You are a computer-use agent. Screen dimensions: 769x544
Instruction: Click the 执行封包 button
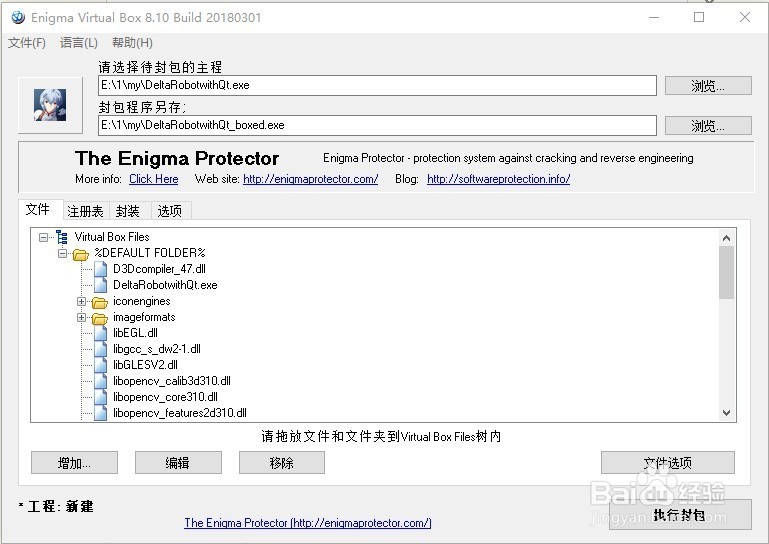pos(680,515)
